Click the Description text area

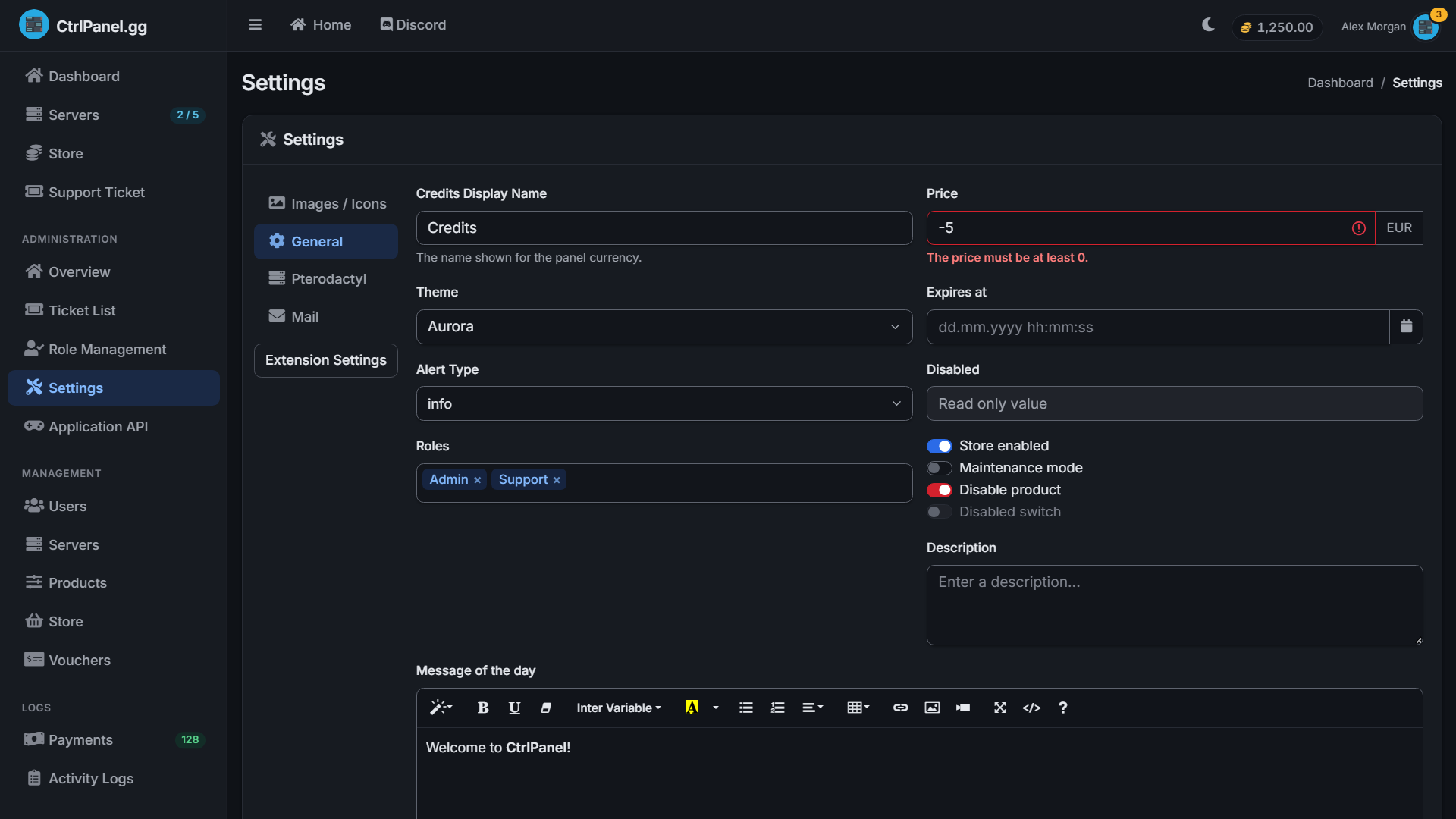(1174, 605)
